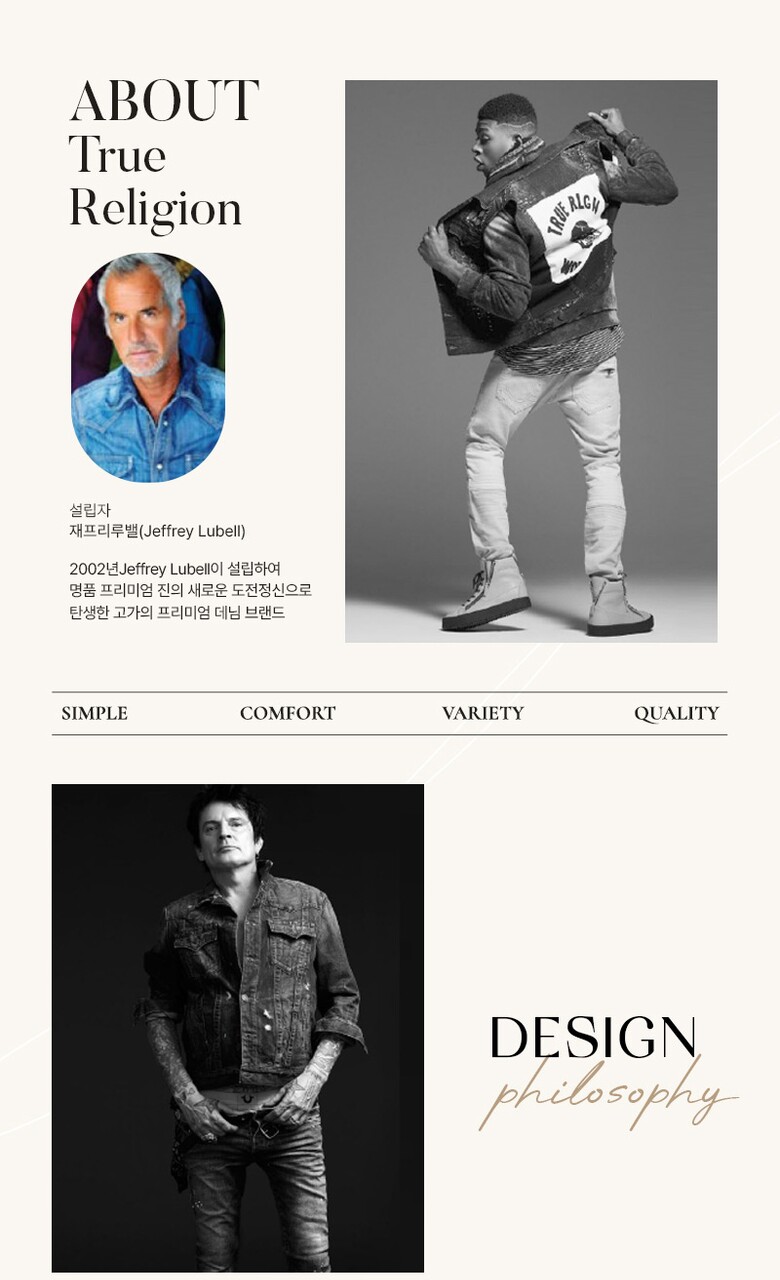
Task: Click the ABOUT True Religion heading
Action: point(164,154)
